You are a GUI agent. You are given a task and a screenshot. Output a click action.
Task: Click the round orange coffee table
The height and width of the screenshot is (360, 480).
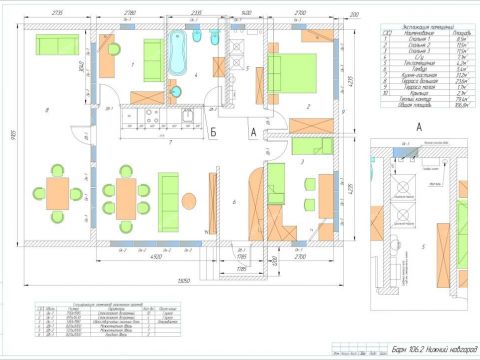tap(189, 201)
